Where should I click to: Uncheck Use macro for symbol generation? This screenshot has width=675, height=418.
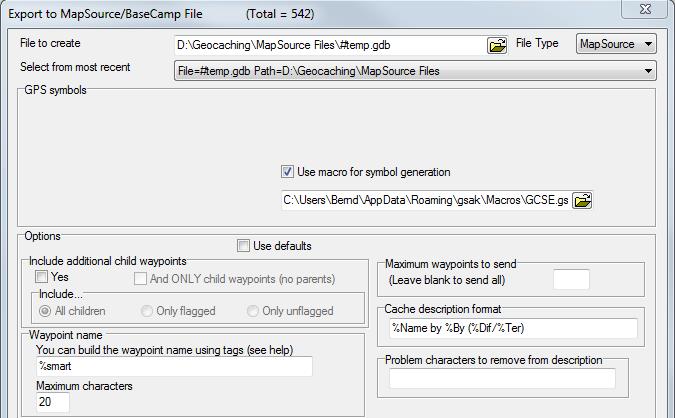coord(287,172)
